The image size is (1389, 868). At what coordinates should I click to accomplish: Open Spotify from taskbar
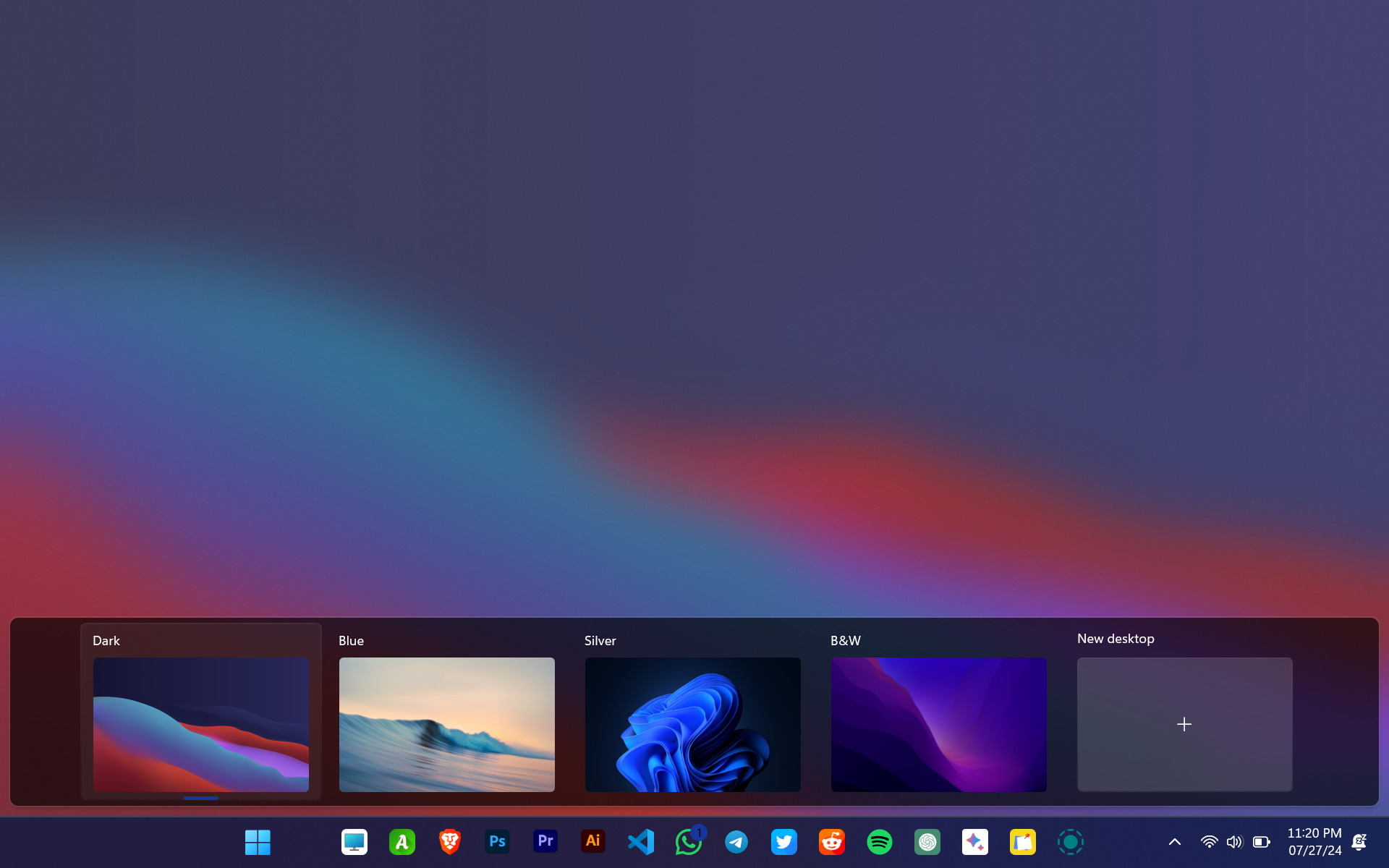(x=880, y=842)
